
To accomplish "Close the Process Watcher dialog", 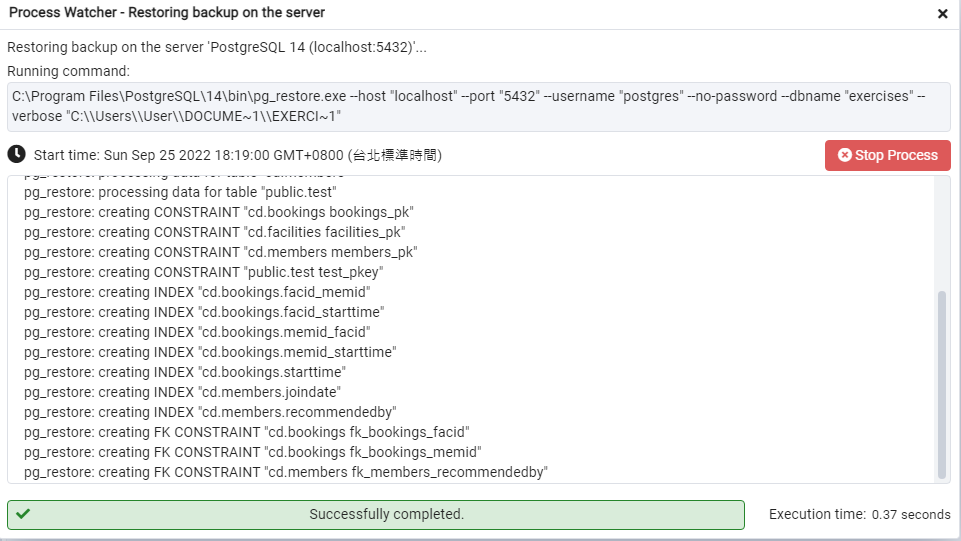I will [942, 14].
